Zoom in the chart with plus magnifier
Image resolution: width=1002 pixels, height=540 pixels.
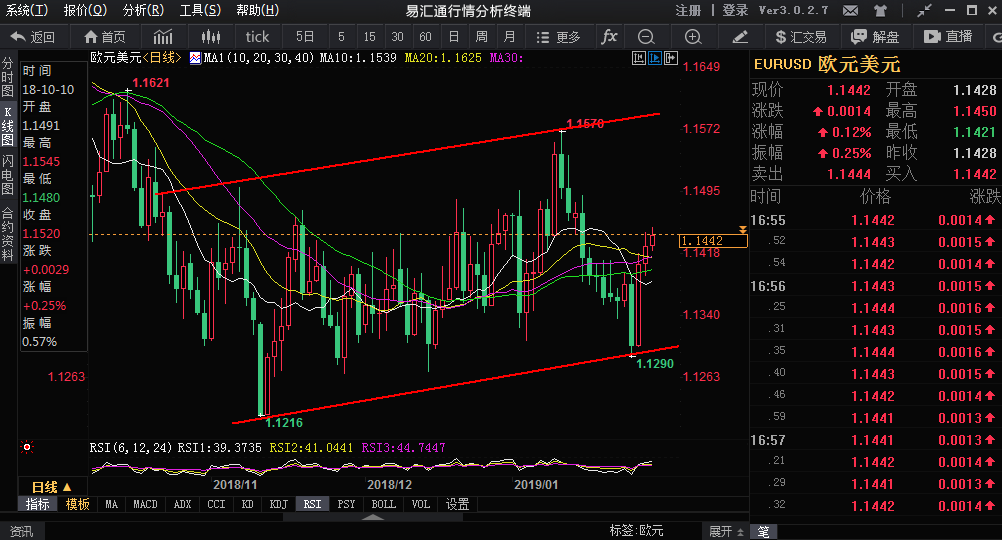(693, 37)
